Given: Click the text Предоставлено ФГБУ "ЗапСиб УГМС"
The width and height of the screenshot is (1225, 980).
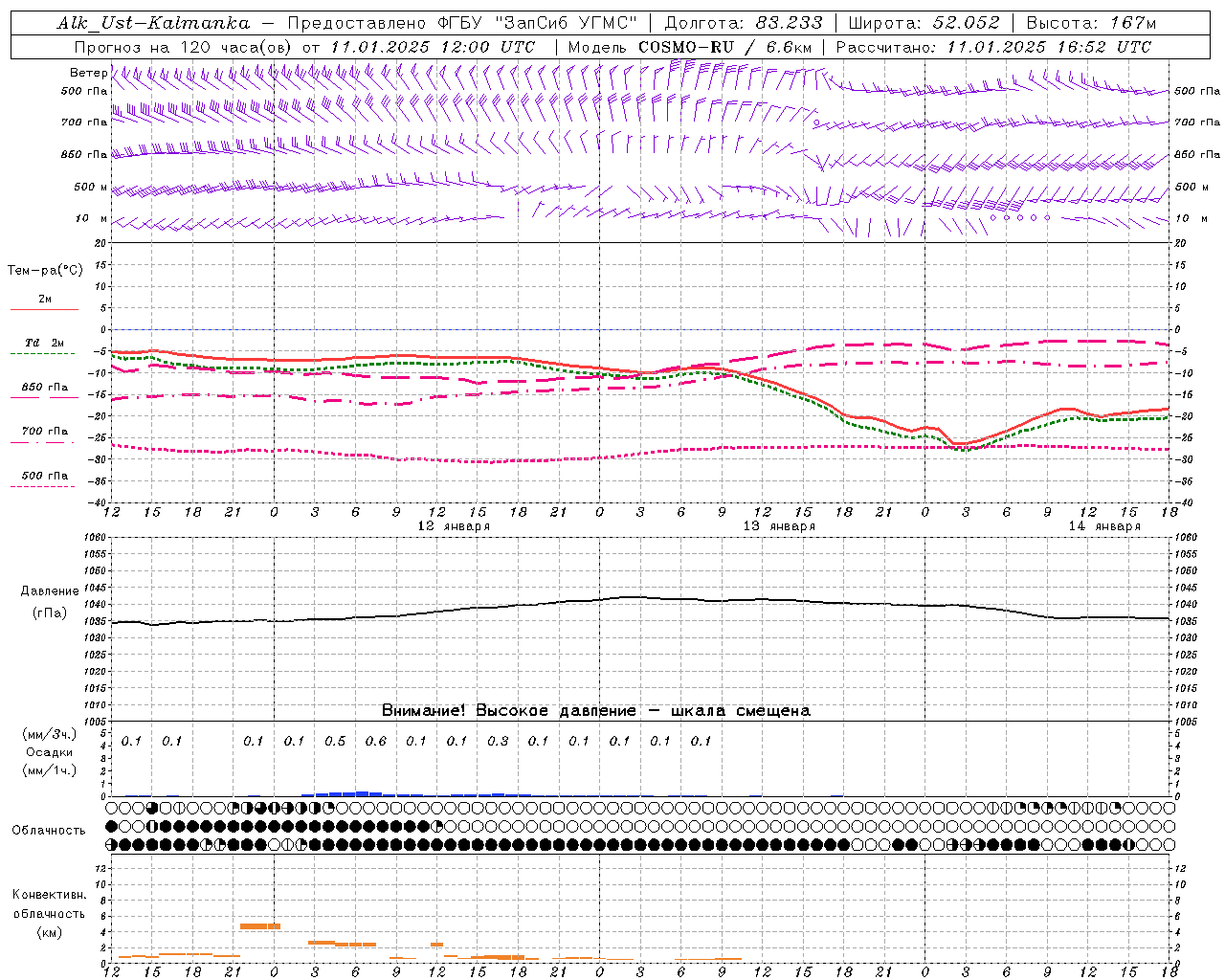Looking at the screenshot, I should (462, 23).
